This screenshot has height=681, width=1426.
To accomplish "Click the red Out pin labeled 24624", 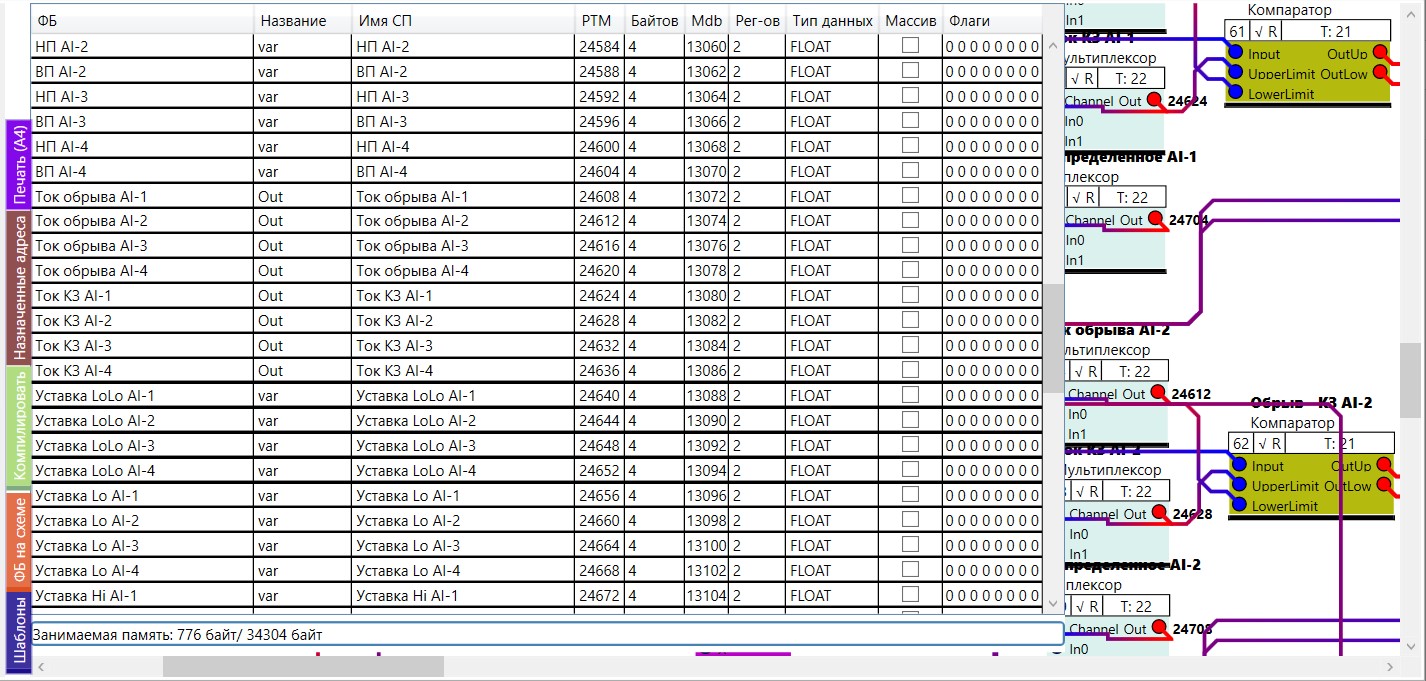I will click(x=1155, y=100).
